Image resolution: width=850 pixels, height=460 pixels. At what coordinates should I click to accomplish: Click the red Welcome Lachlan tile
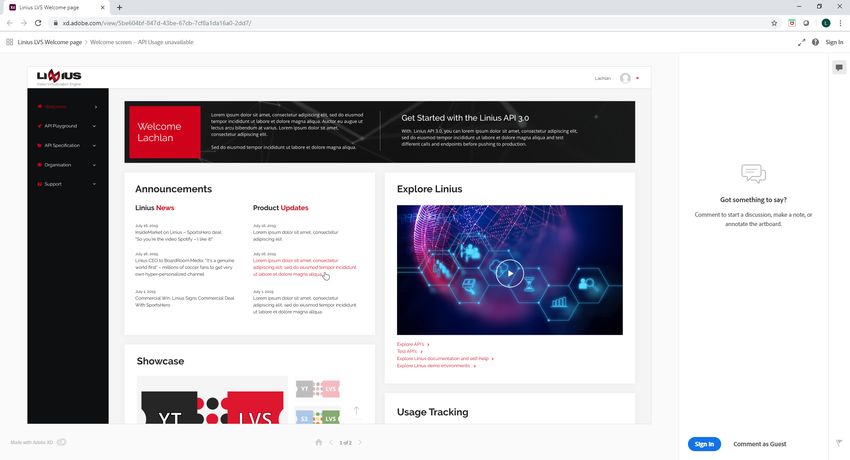click(165, 132)
